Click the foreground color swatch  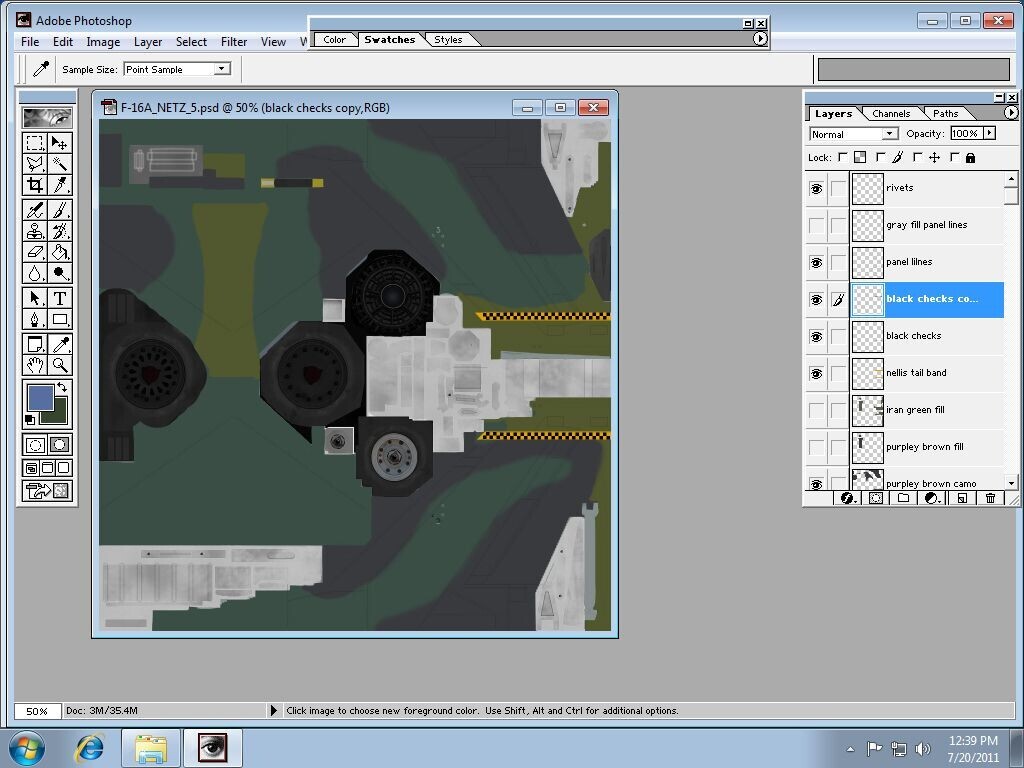[x=40, y=397]
